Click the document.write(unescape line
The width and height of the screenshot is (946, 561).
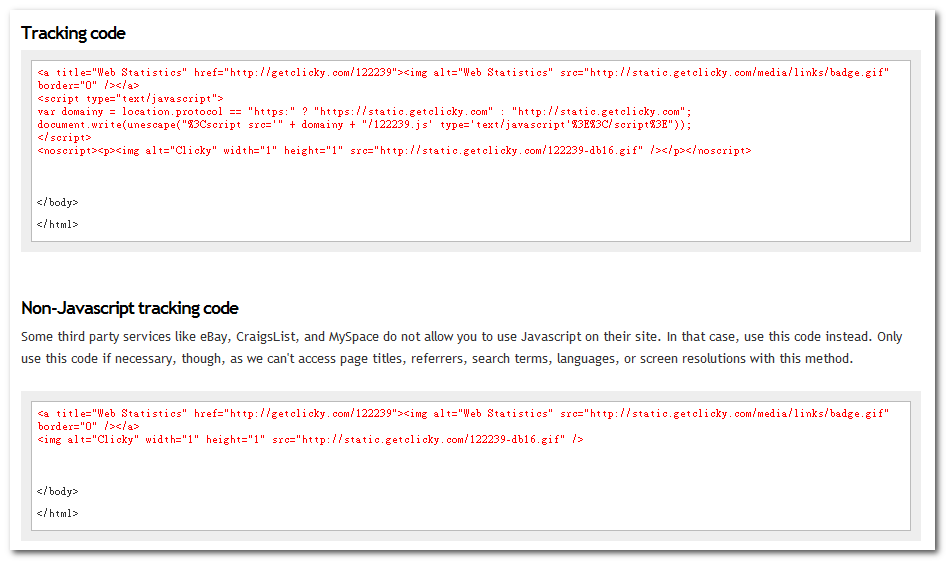coord(364,124)
